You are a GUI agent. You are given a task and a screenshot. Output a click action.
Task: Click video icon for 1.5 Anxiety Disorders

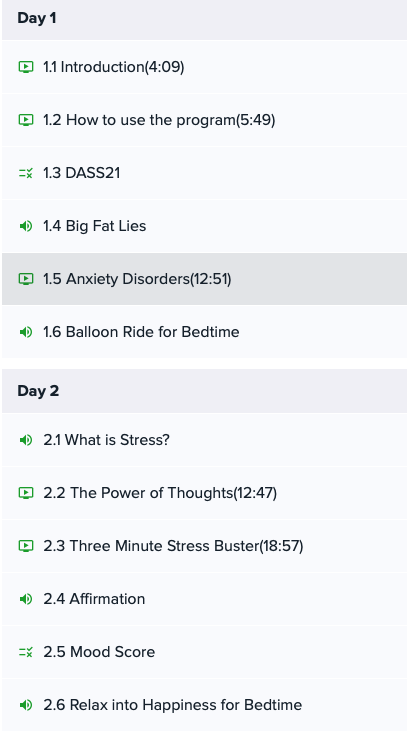(26, 279)
